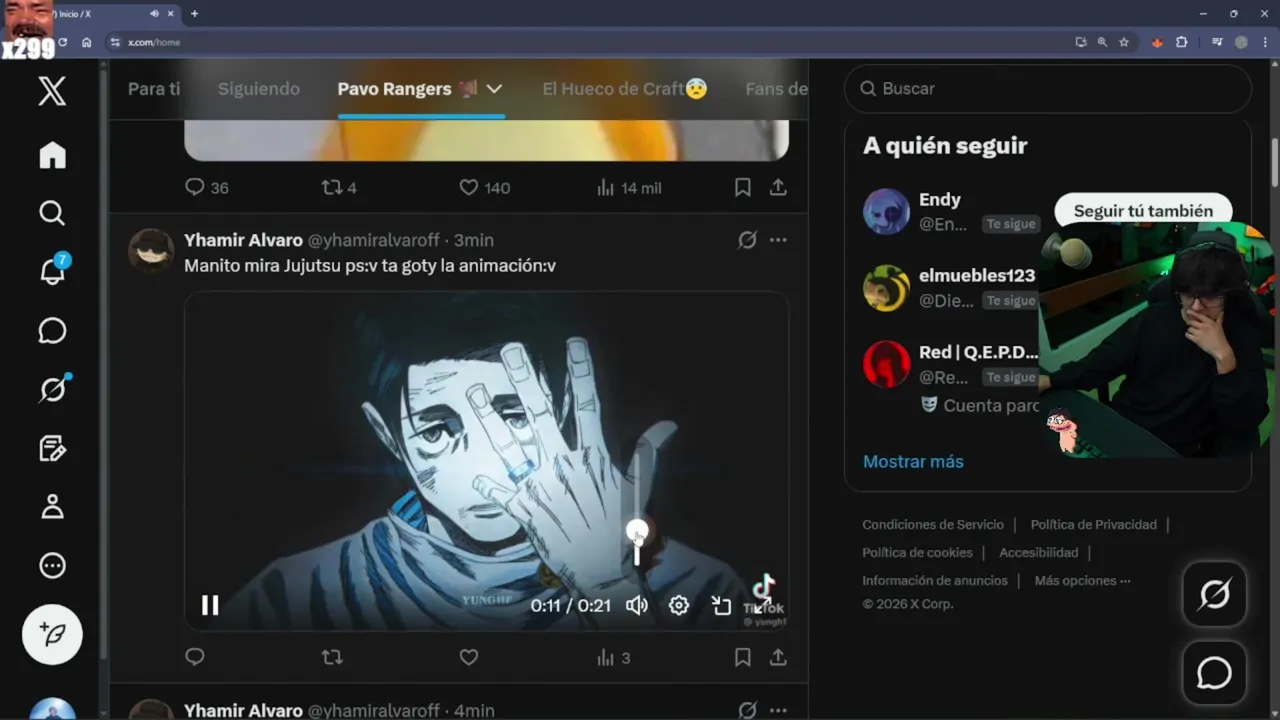Screen dimensions: 1280x720
Task: Bookmark Yhamir Alvaro's Jujutsu post
Action: coord(742,657)
